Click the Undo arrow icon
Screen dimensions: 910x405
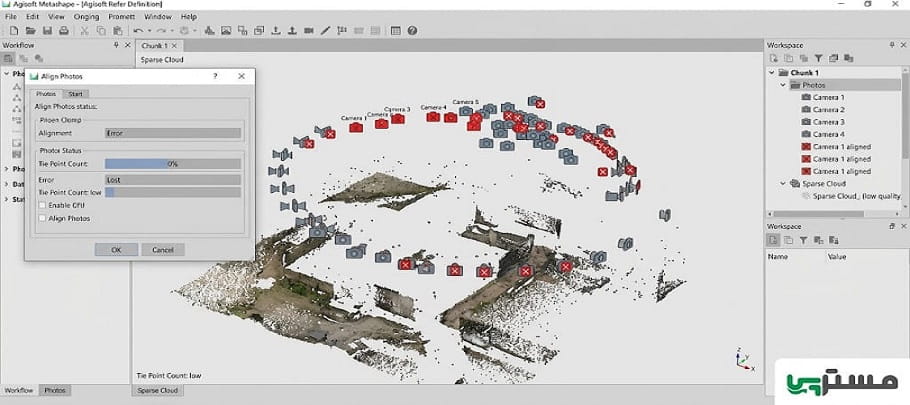(x=138, y=31)
